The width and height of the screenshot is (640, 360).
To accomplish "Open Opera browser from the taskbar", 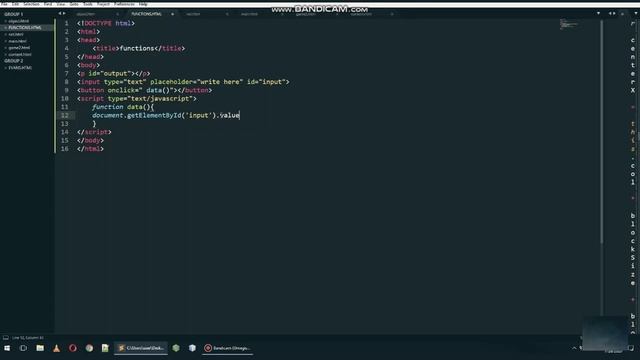I will (73, 348).
